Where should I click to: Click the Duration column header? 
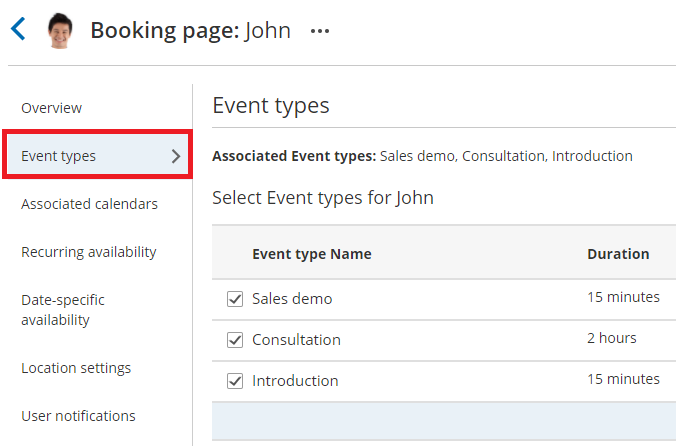tap(617, 254)
